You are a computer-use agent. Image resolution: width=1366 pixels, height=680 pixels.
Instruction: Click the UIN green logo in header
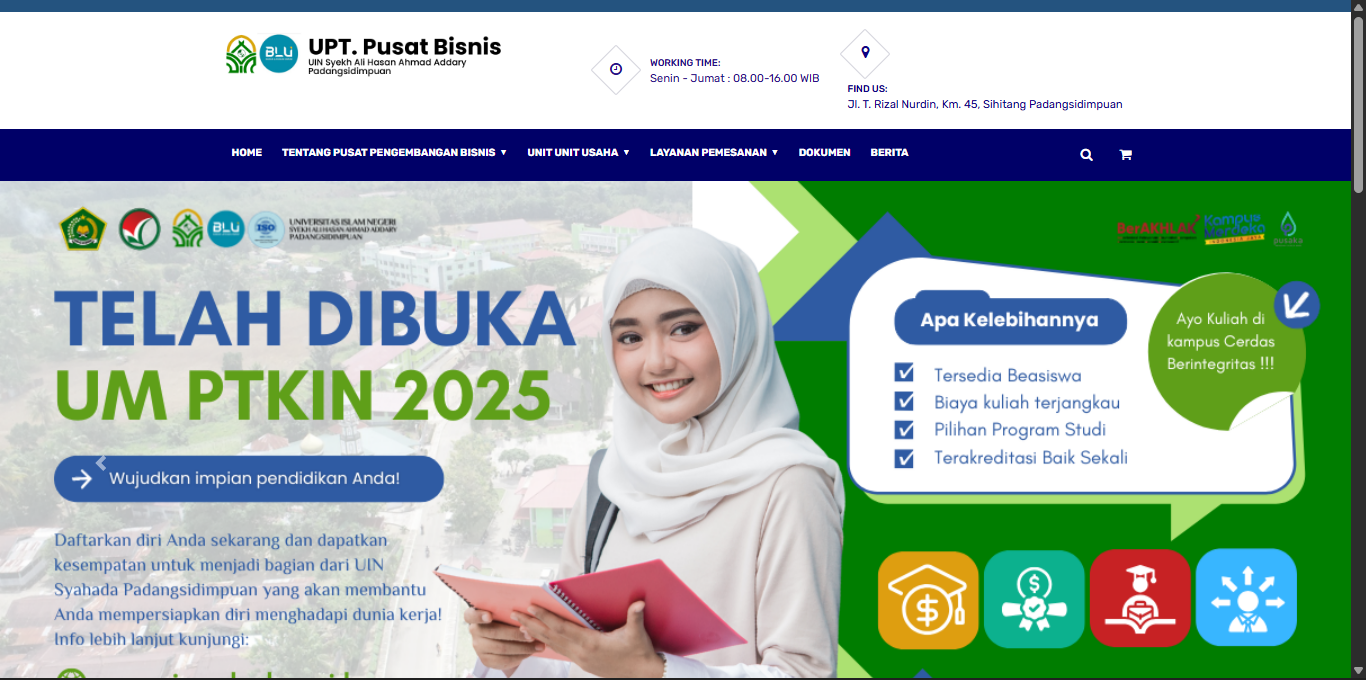[241, 54]
